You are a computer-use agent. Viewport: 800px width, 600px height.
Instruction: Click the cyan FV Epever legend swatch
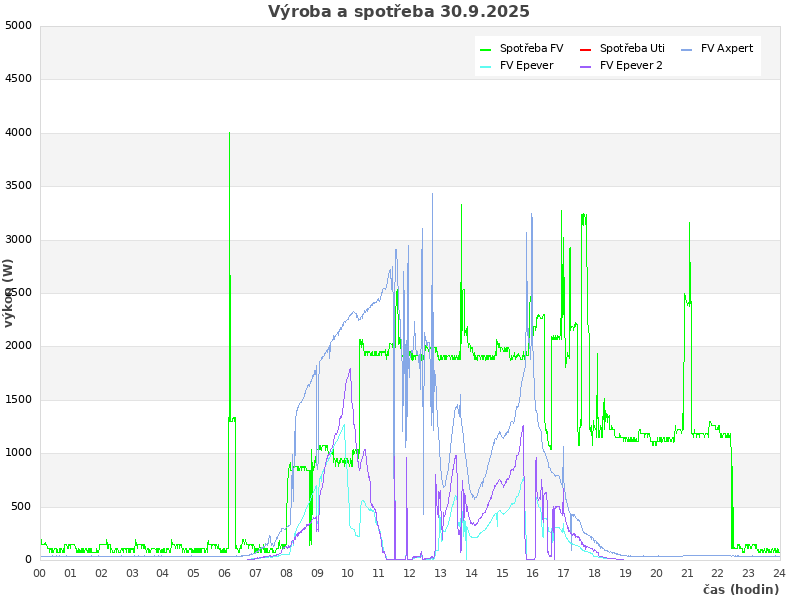(486, 66)
